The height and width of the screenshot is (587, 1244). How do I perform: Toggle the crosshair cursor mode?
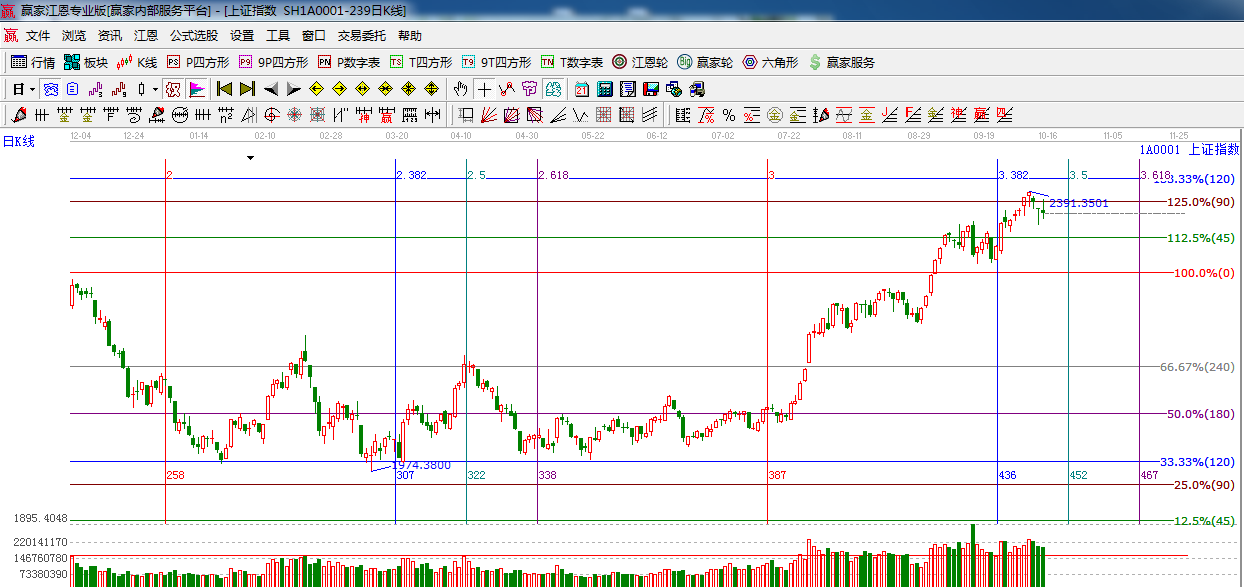(484, 89)
